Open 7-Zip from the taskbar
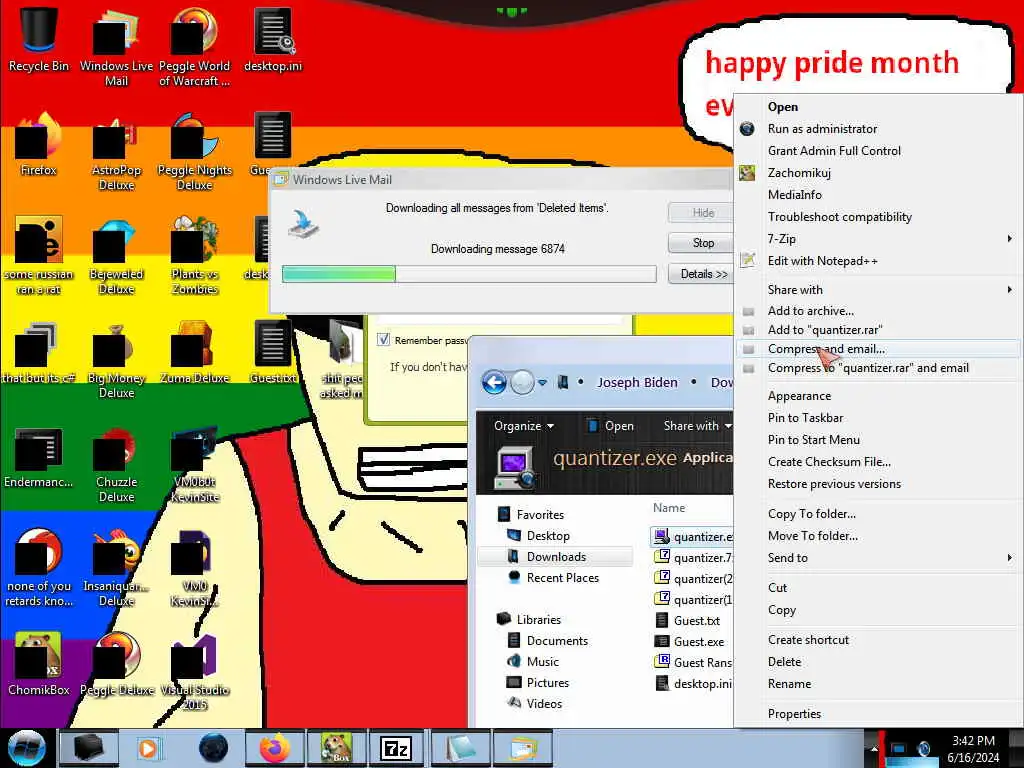This screenshot has width=1024, height=768. pos(396,748)
